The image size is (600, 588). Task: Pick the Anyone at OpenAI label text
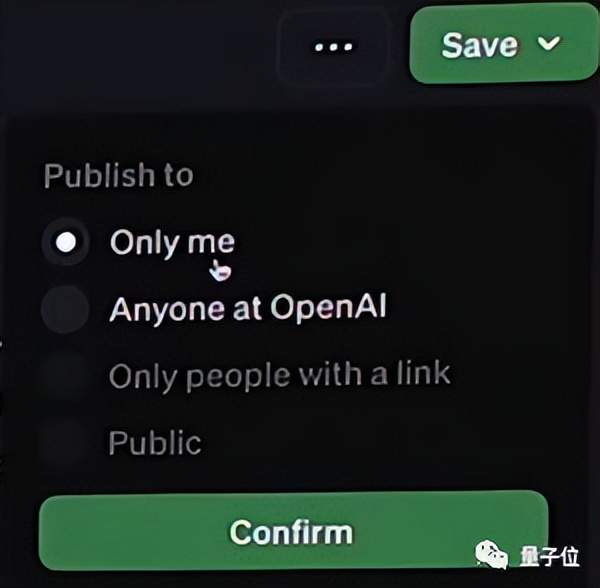[x=248, y=308]
